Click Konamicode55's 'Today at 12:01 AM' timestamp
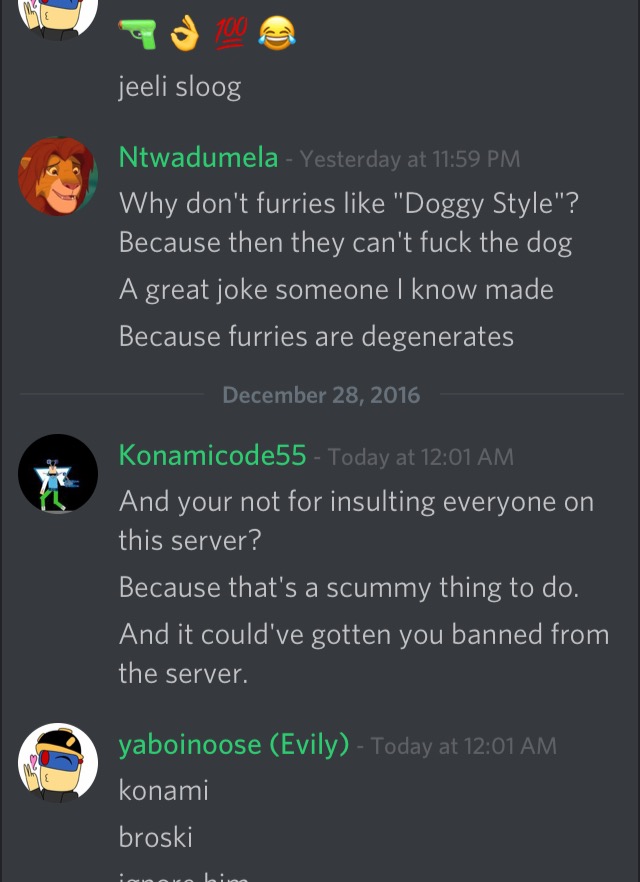This screenshot has height=882, width=640. tap(421, 457)
